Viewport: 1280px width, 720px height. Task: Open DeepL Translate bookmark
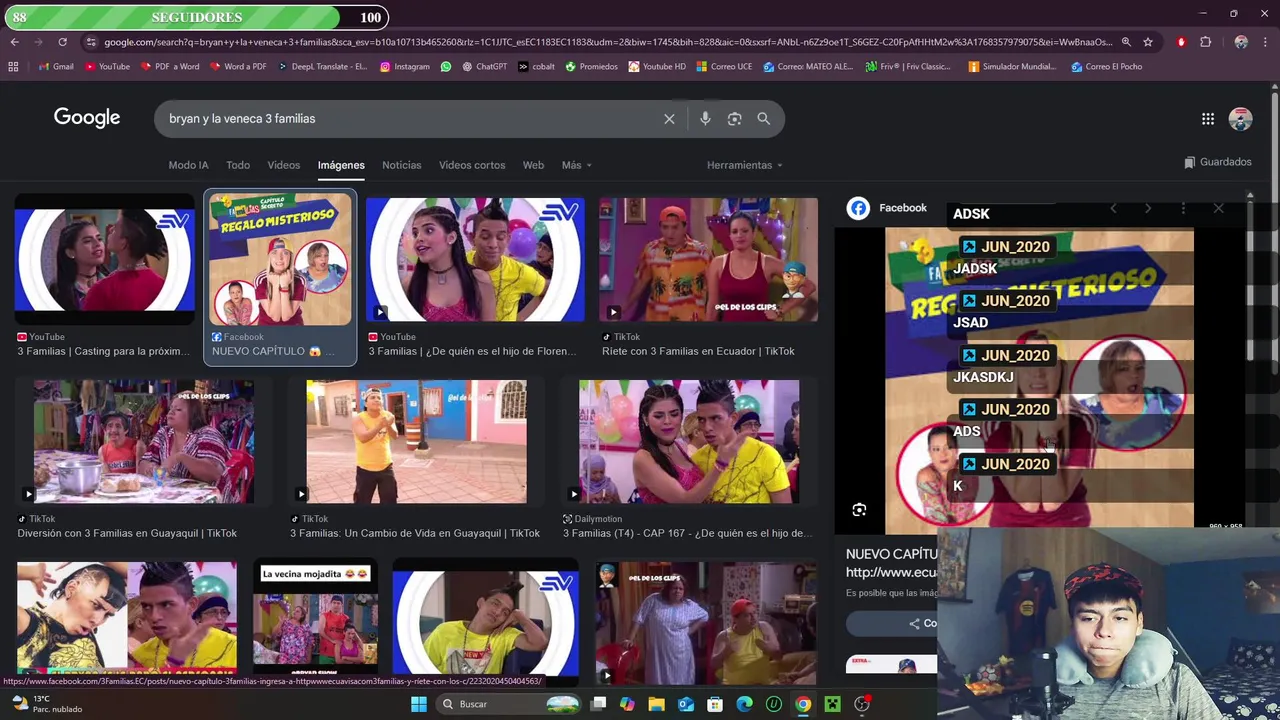pos(321,67)
